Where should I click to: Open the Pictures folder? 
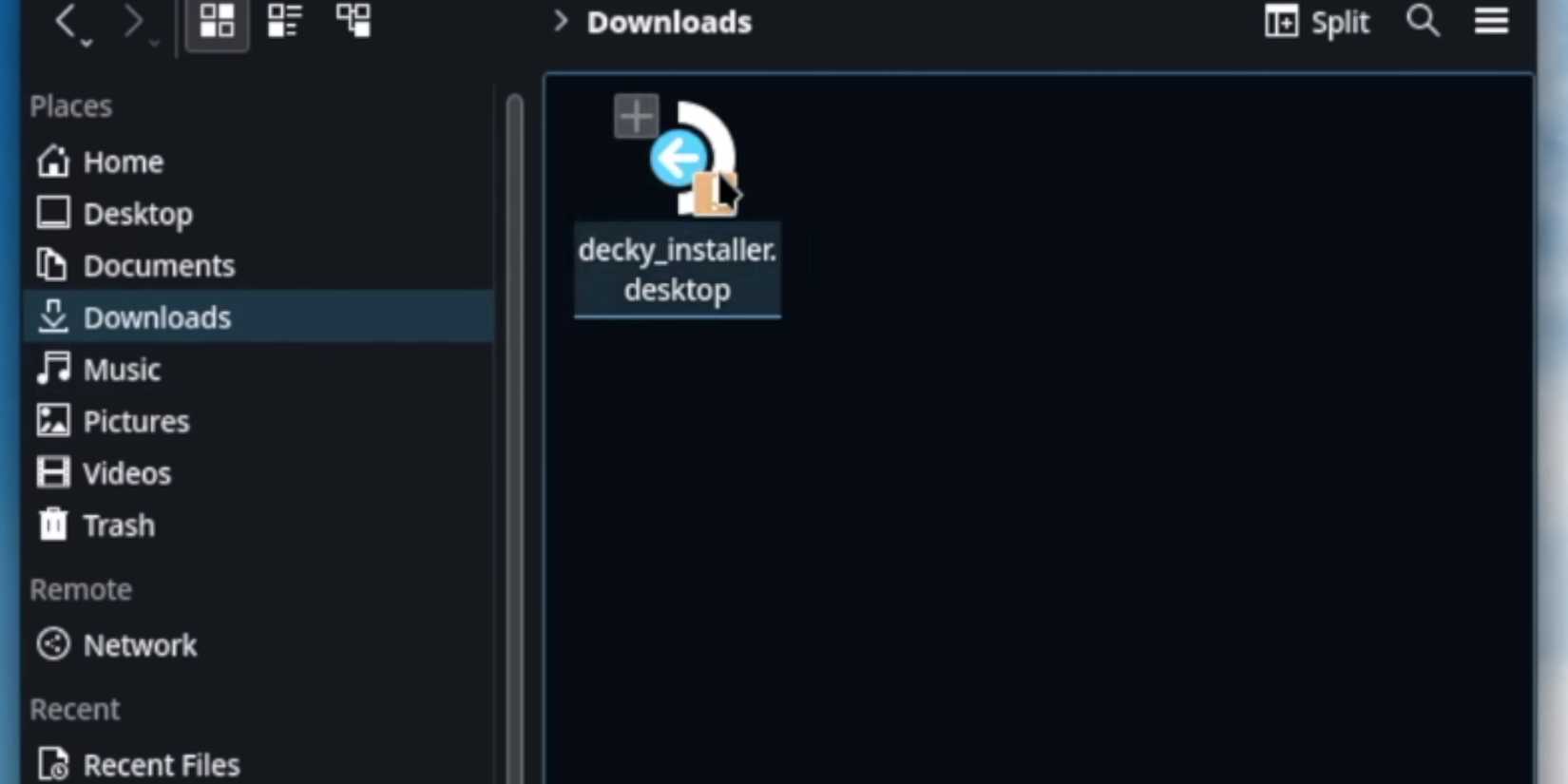click(x=136, y=422)
